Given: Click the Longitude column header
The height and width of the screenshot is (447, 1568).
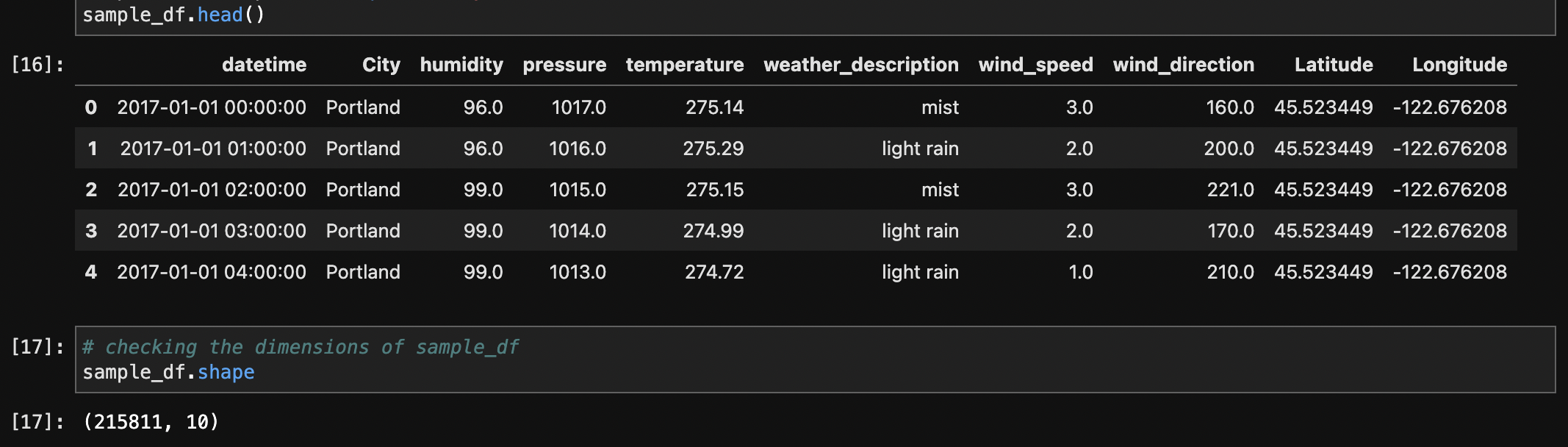Looking at the screenshot, I should (1459, 65).
